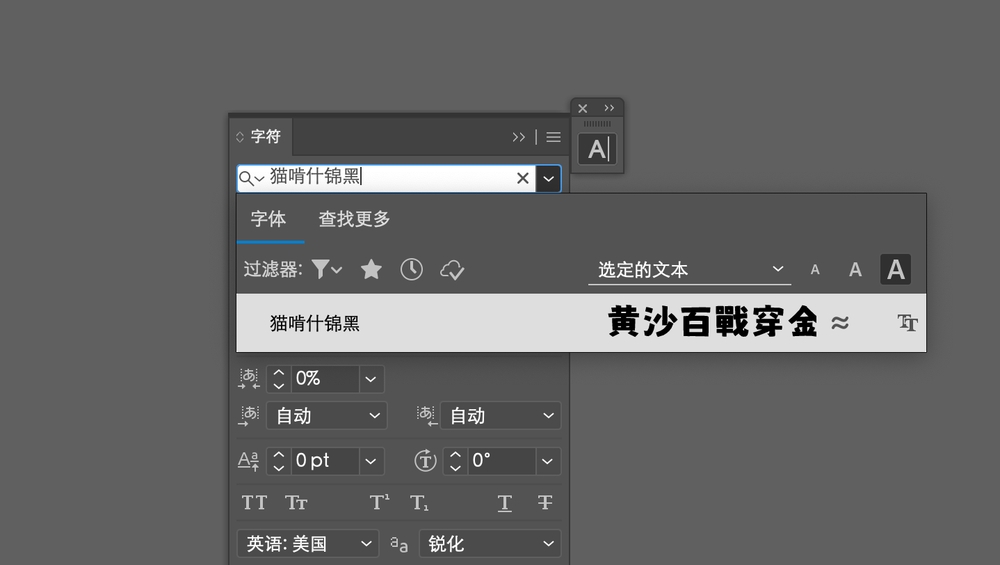Collapse the 字符 panel with double arrows
Screen dimensions: 1000x565
coord(518,137)
